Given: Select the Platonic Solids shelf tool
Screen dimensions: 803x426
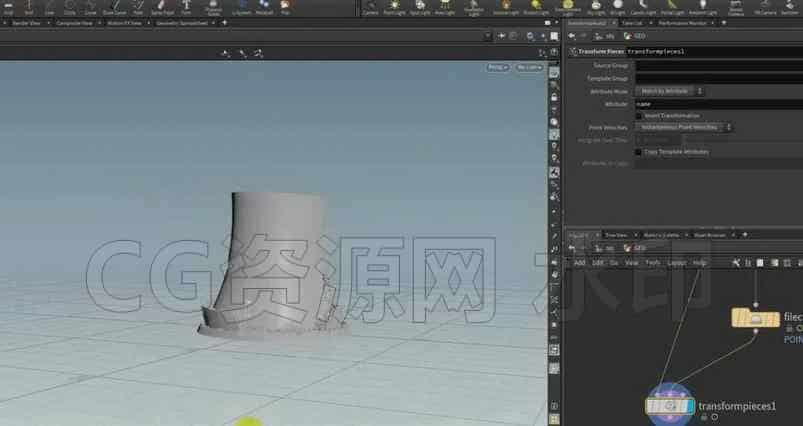Looking at the screenshot, I should (x=213, y=7).
